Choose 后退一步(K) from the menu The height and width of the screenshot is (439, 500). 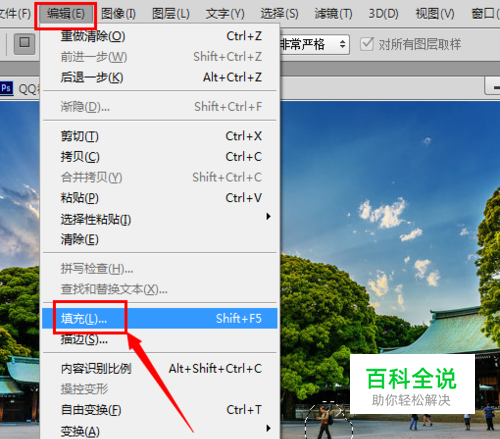160,77
